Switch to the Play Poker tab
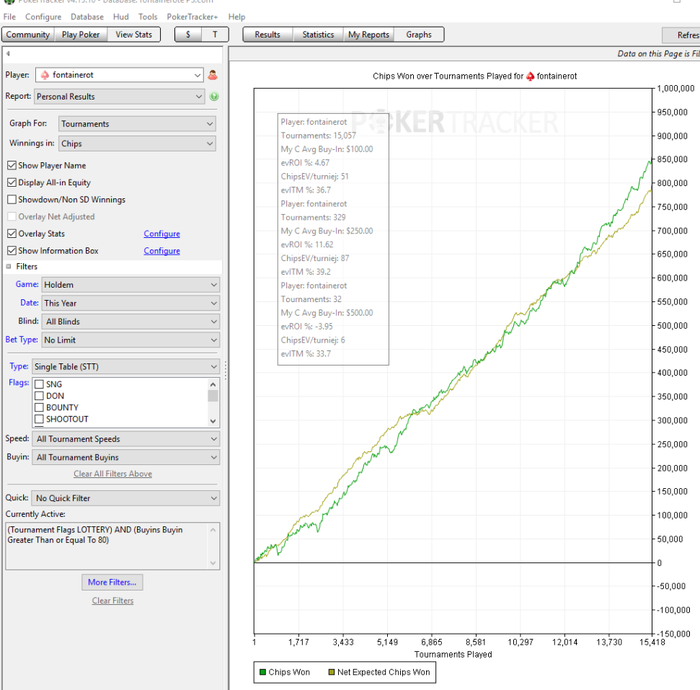This screenshot has height=690, width=700. (x=81, y=34)
